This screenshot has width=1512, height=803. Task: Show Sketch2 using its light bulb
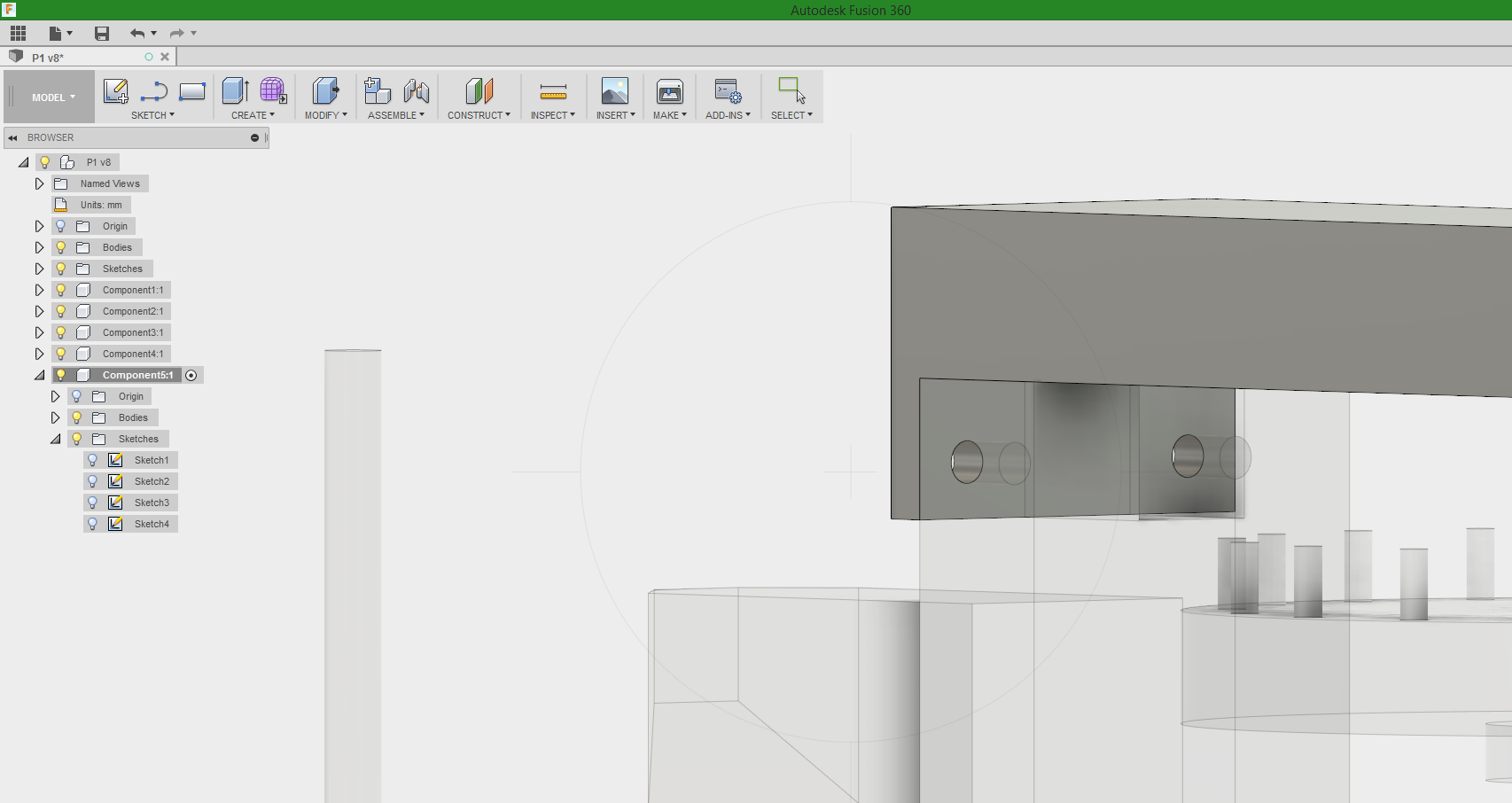(92, 481)
